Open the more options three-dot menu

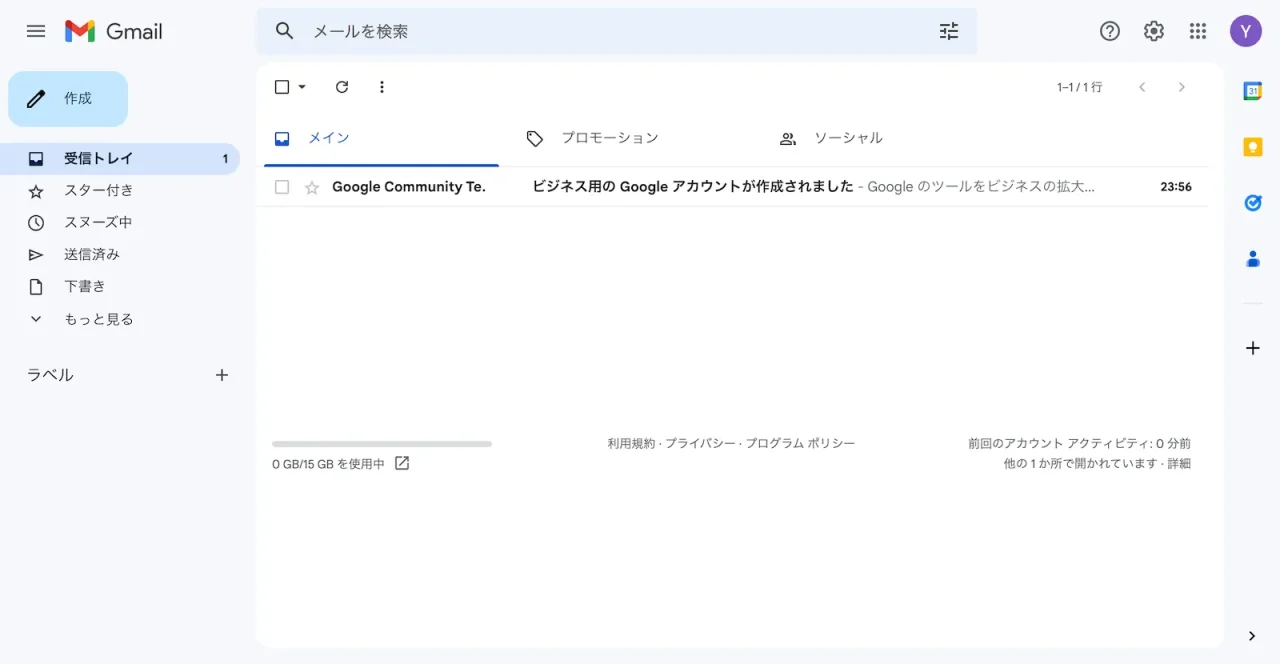[382, 87]
